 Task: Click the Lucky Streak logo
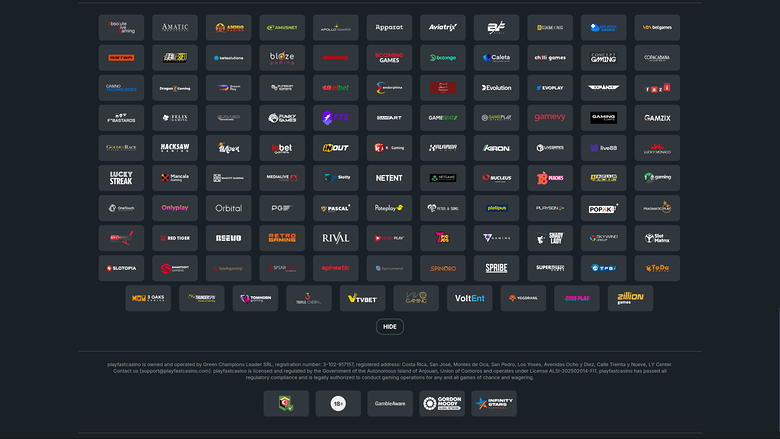(x=121, y=178)
